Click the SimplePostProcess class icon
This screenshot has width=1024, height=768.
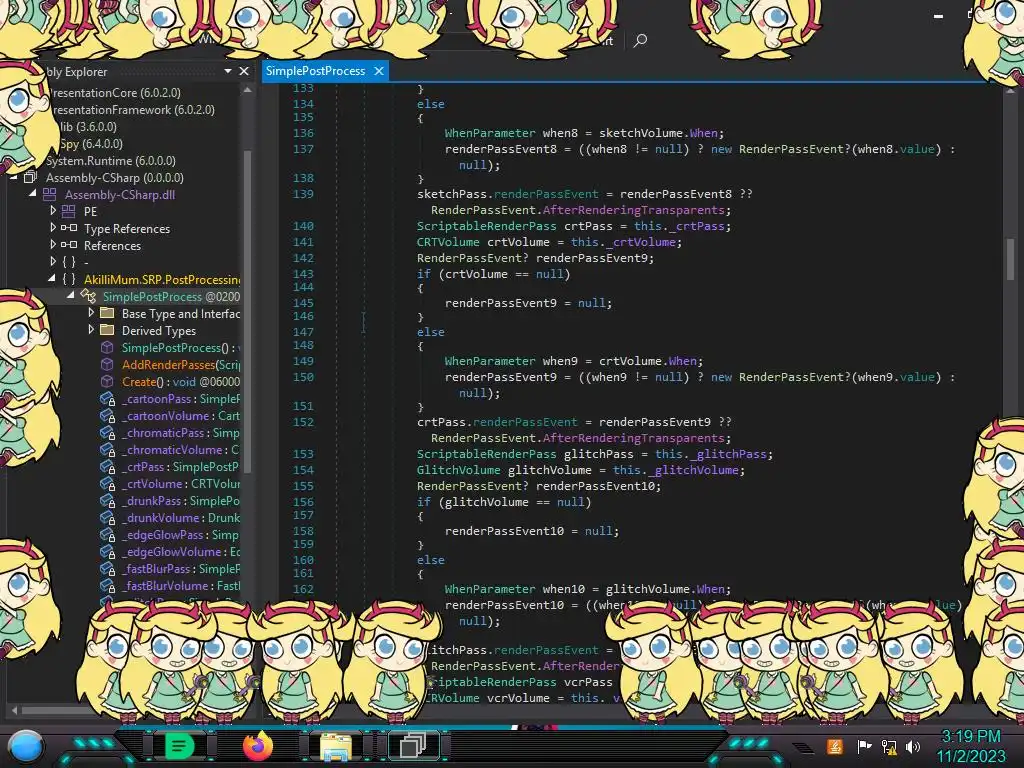pyautogui.click(x=88, y=296)
